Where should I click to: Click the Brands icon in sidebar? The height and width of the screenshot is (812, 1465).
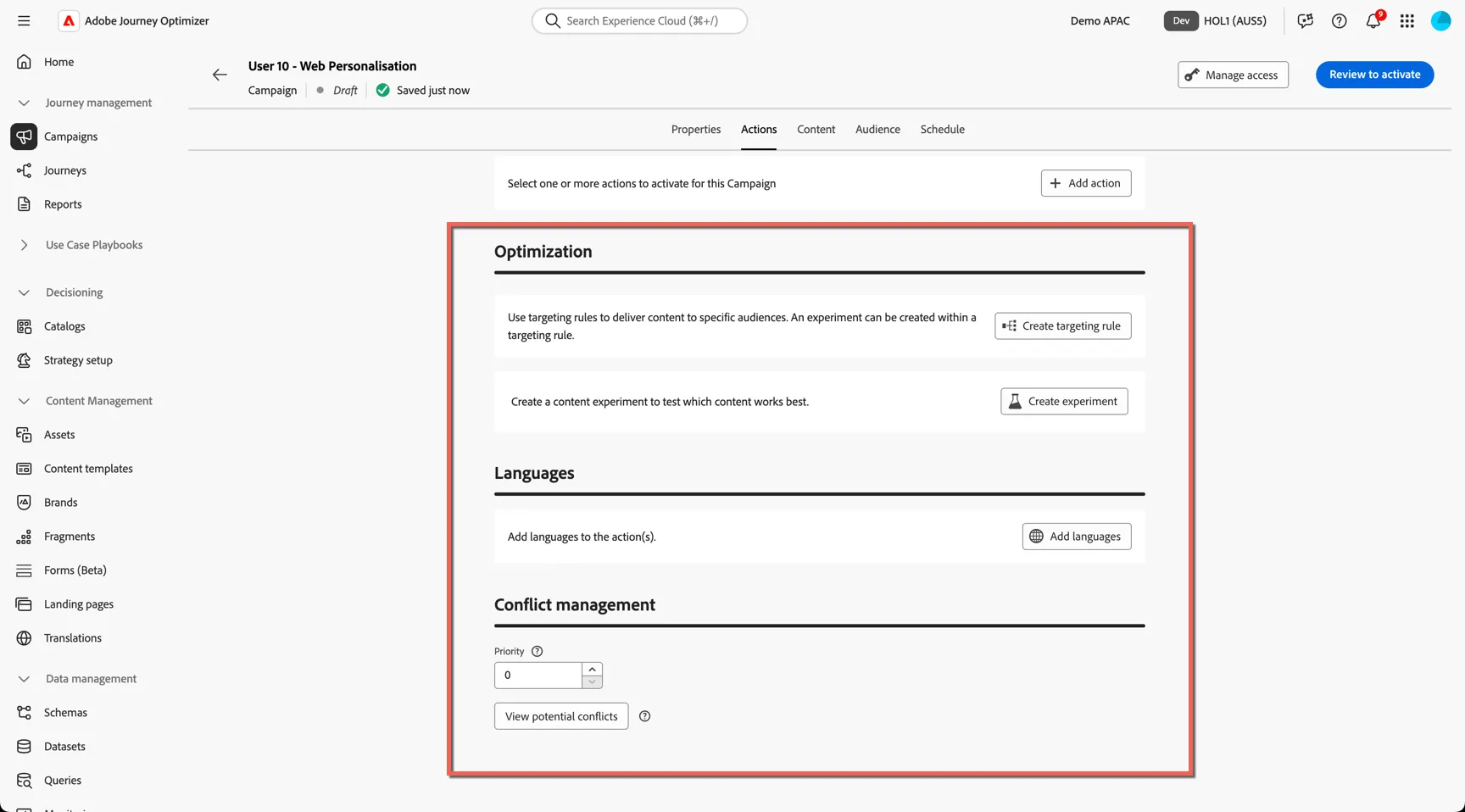click(x=24, y=503)
